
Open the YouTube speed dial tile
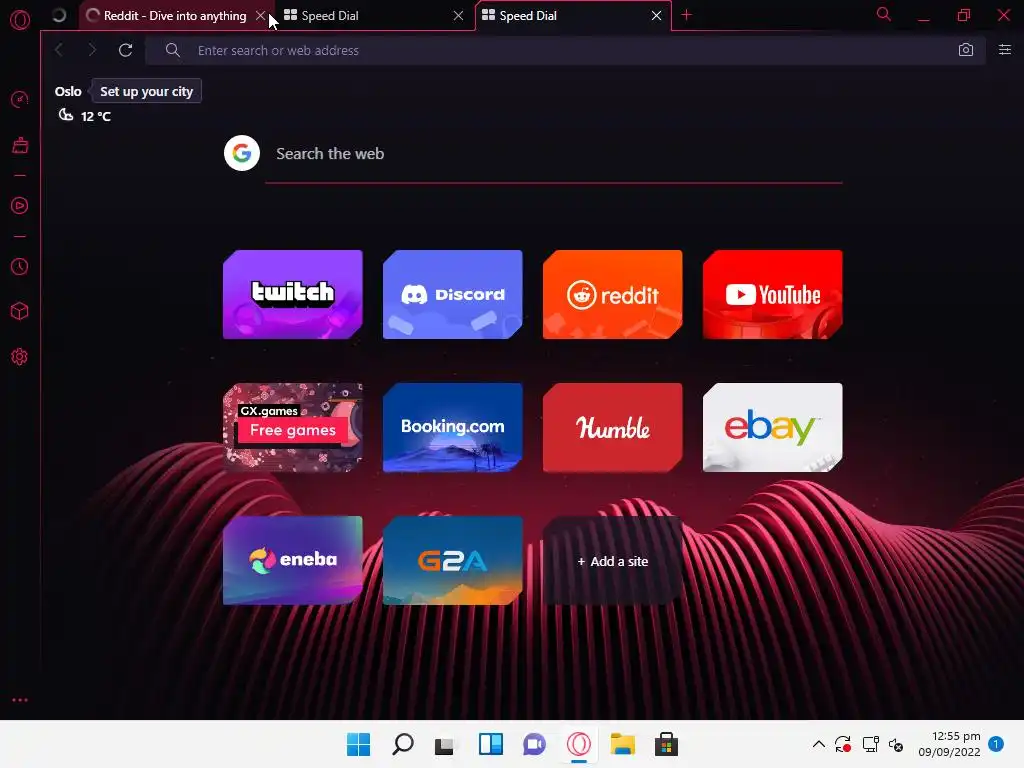pyautogui.click(x=773, y=295)
